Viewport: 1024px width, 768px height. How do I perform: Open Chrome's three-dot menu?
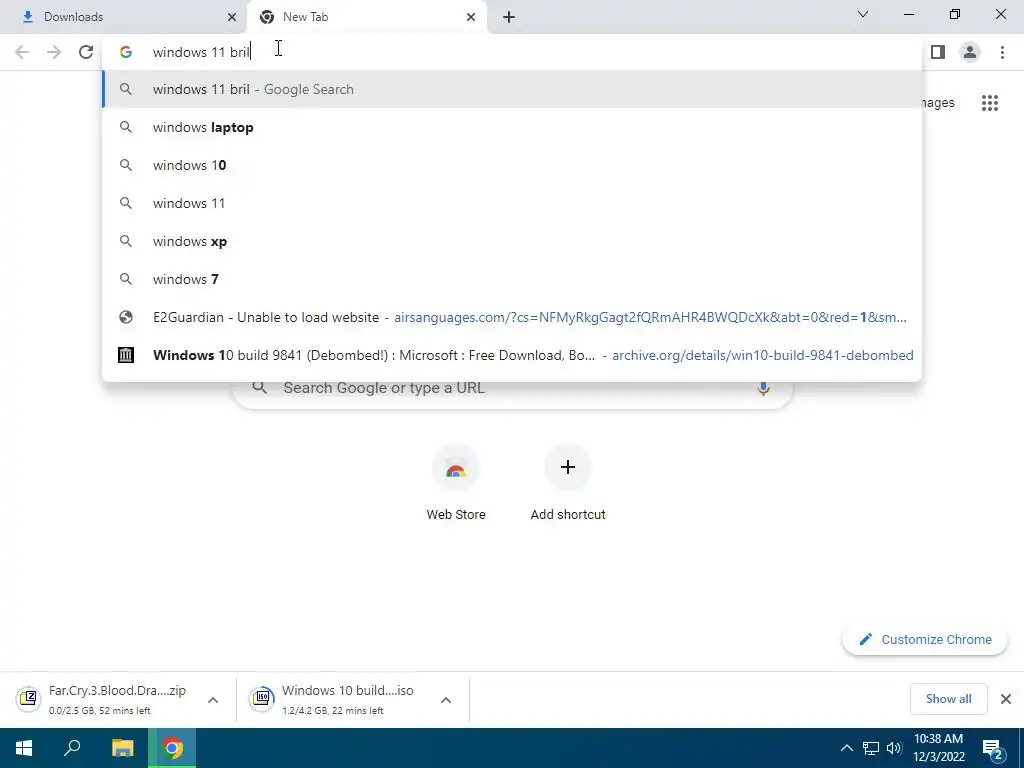click(1002, 52)
